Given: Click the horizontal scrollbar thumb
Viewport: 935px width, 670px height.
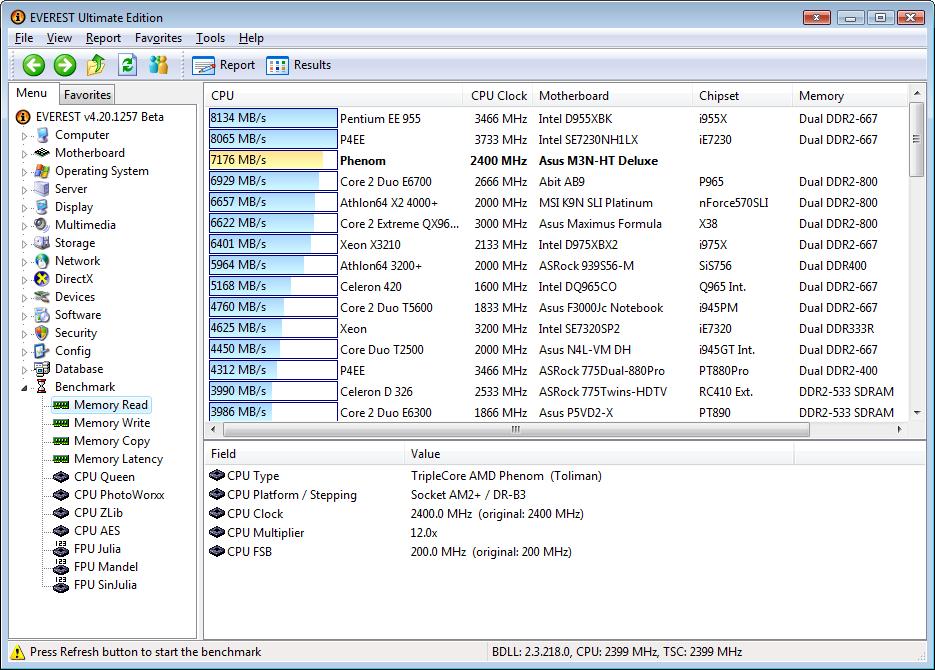Looking at the screenshot, I should [x=516, y=429].
